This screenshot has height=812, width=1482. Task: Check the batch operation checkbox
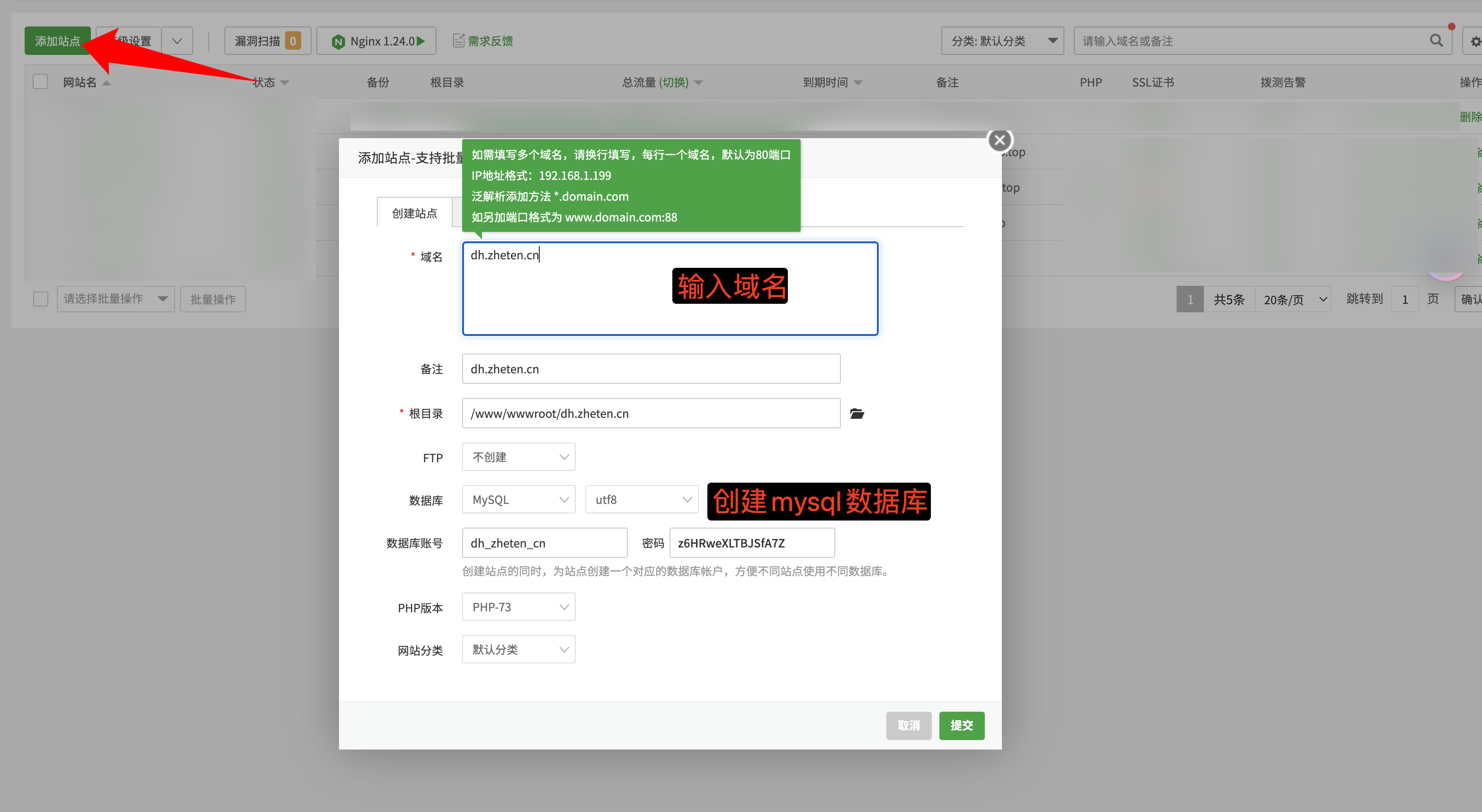click(40, 299)
